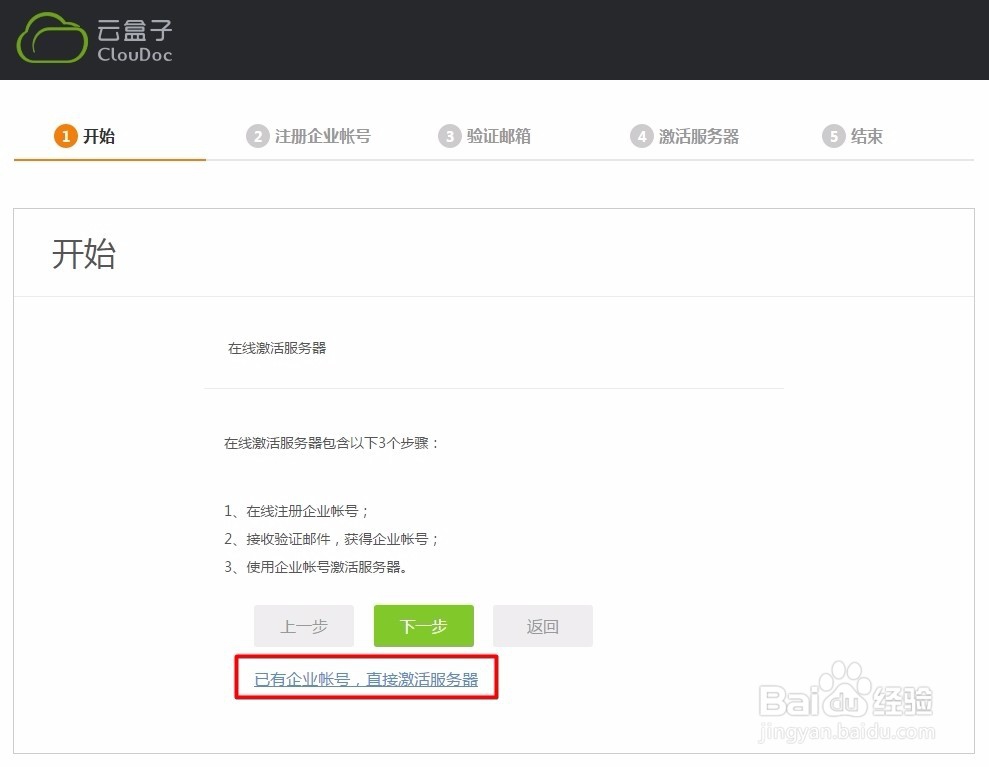Click list item 3、使用企业帐号激活服务器。
Viewport: 989px width, 767px height.
click(x=316, y=567)
